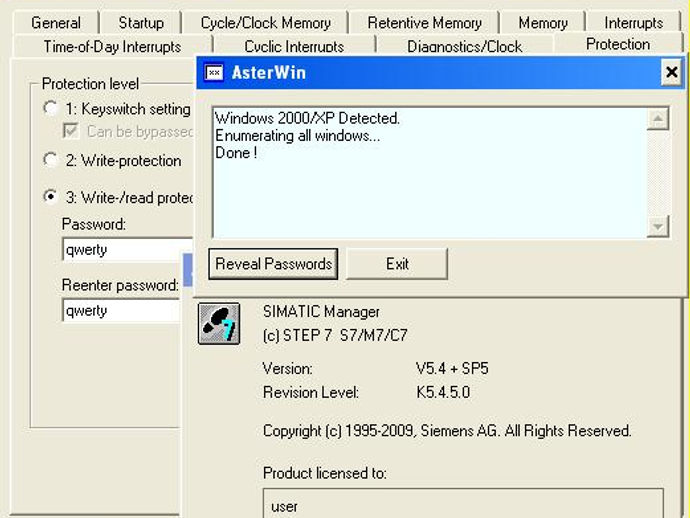The width and height of the screenshot is (690, 518).
Task: Select Keyswitch setting protection level
Action: tap(51, 108)
